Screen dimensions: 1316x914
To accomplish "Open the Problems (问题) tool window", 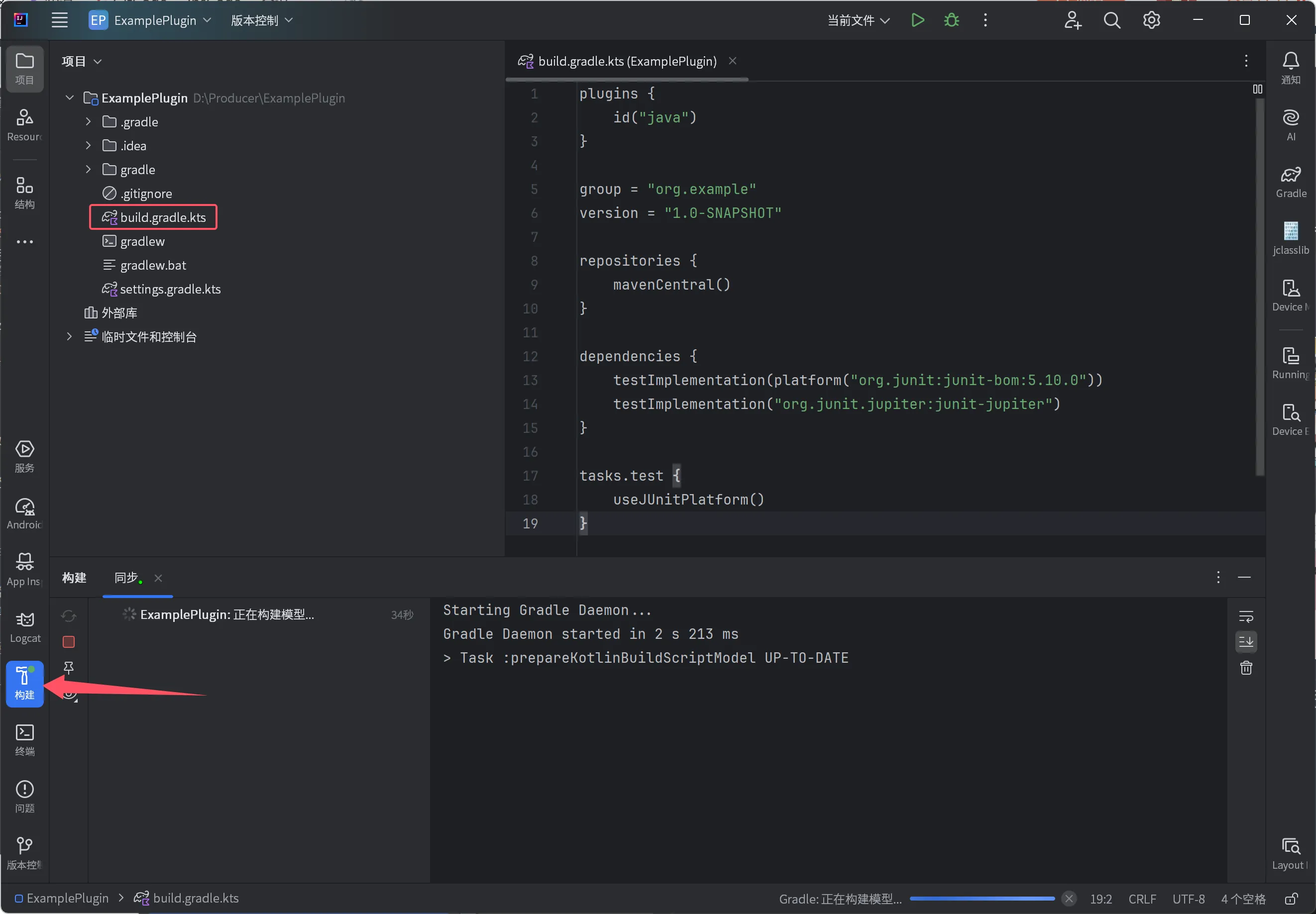I will click(24, 797).
